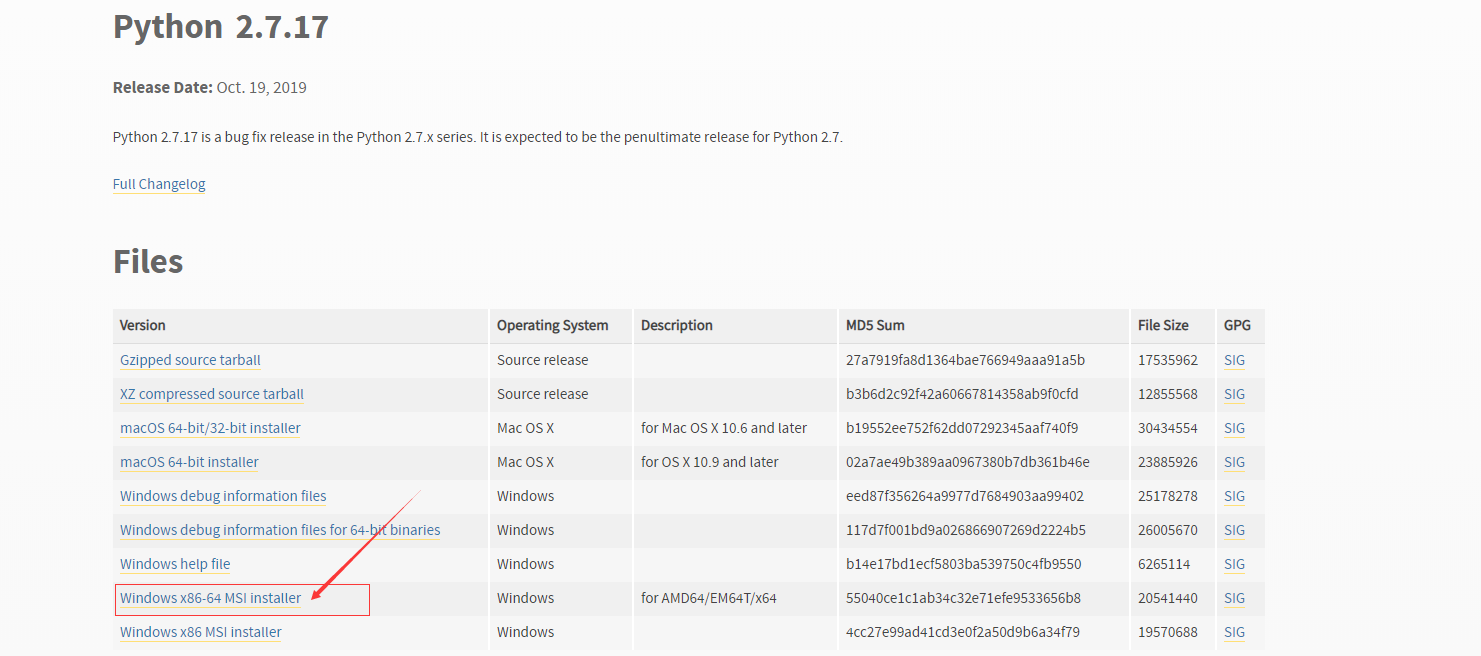
Task: Select MD5 sum 02a7ae49b389aa0967380b7db361b46e
Action: pos(968,462)
